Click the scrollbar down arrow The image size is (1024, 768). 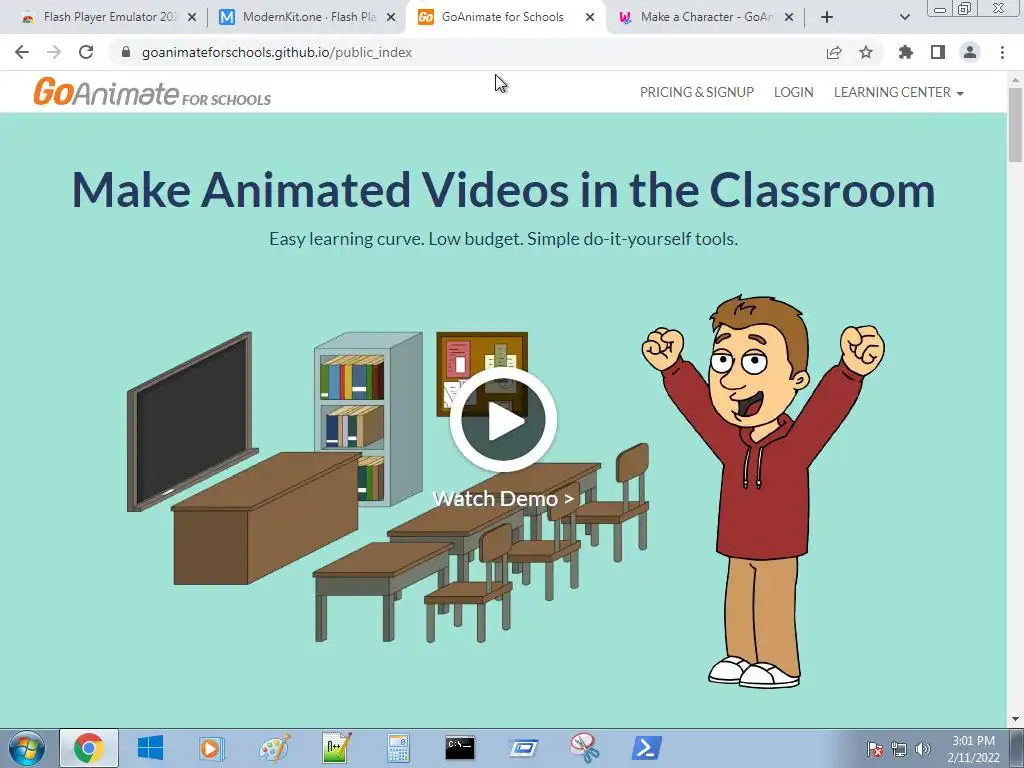[1015, 720]
